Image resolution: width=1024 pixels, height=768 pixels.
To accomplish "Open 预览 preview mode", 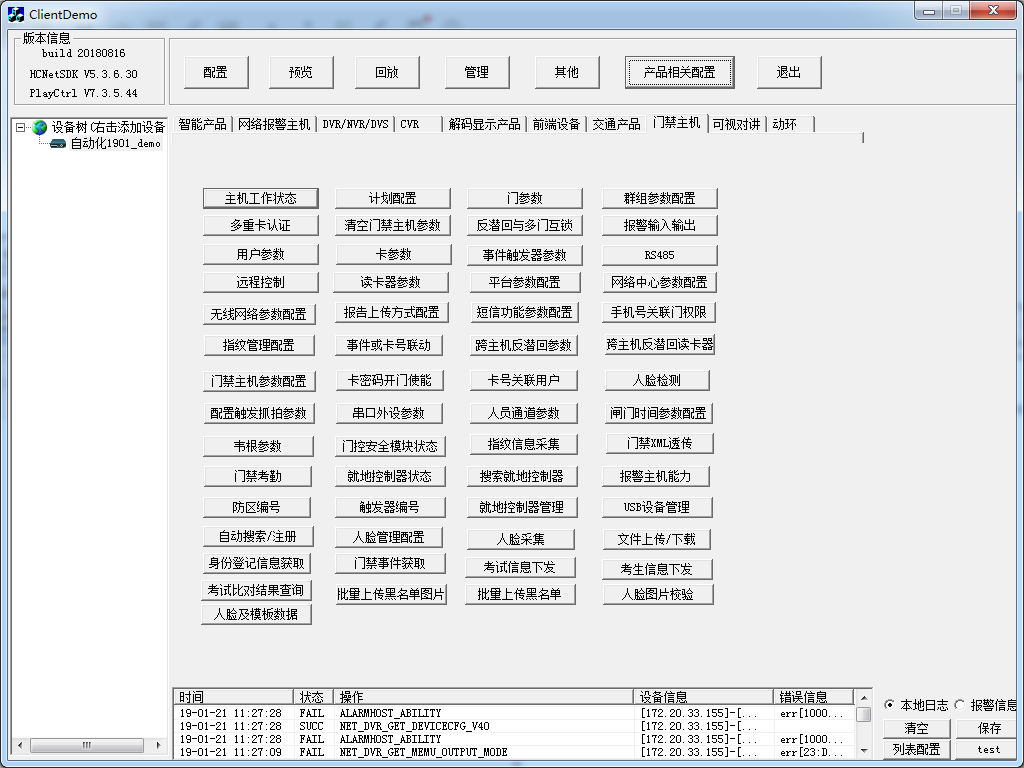I will pyautogui.click(x=301, y=71).
